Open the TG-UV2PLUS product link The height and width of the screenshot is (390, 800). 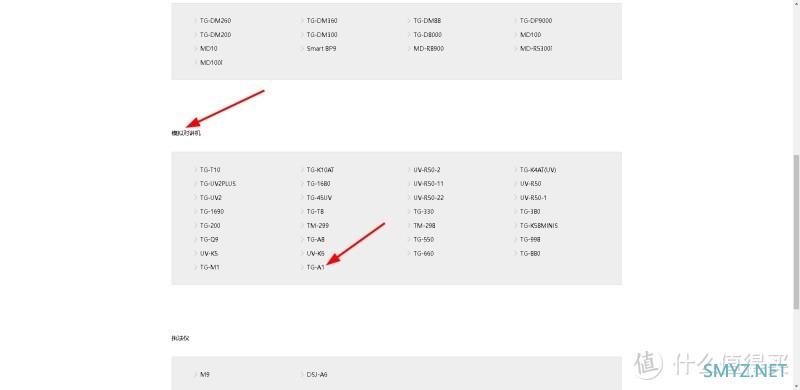pyautogui.click(x=218, y=184)
